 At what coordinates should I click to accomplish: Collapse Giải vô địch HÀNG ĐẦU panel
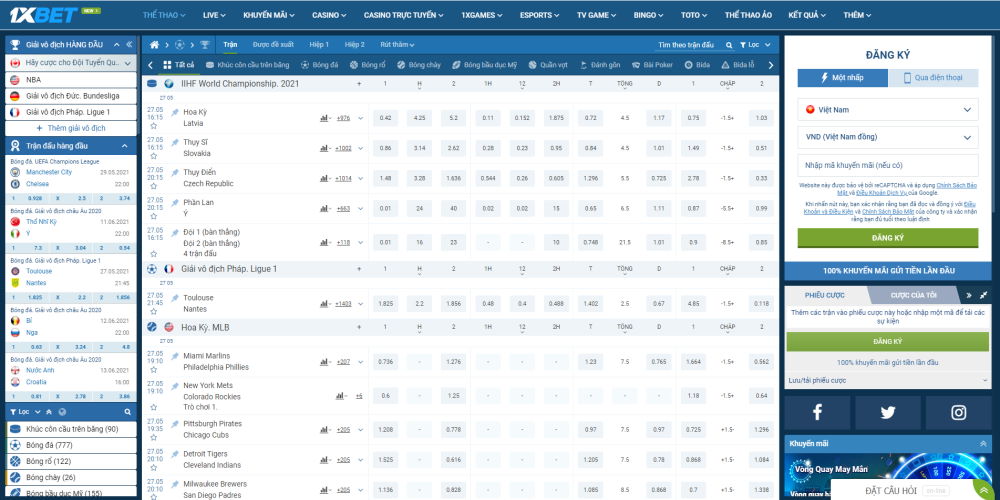[x=117, y=45]
